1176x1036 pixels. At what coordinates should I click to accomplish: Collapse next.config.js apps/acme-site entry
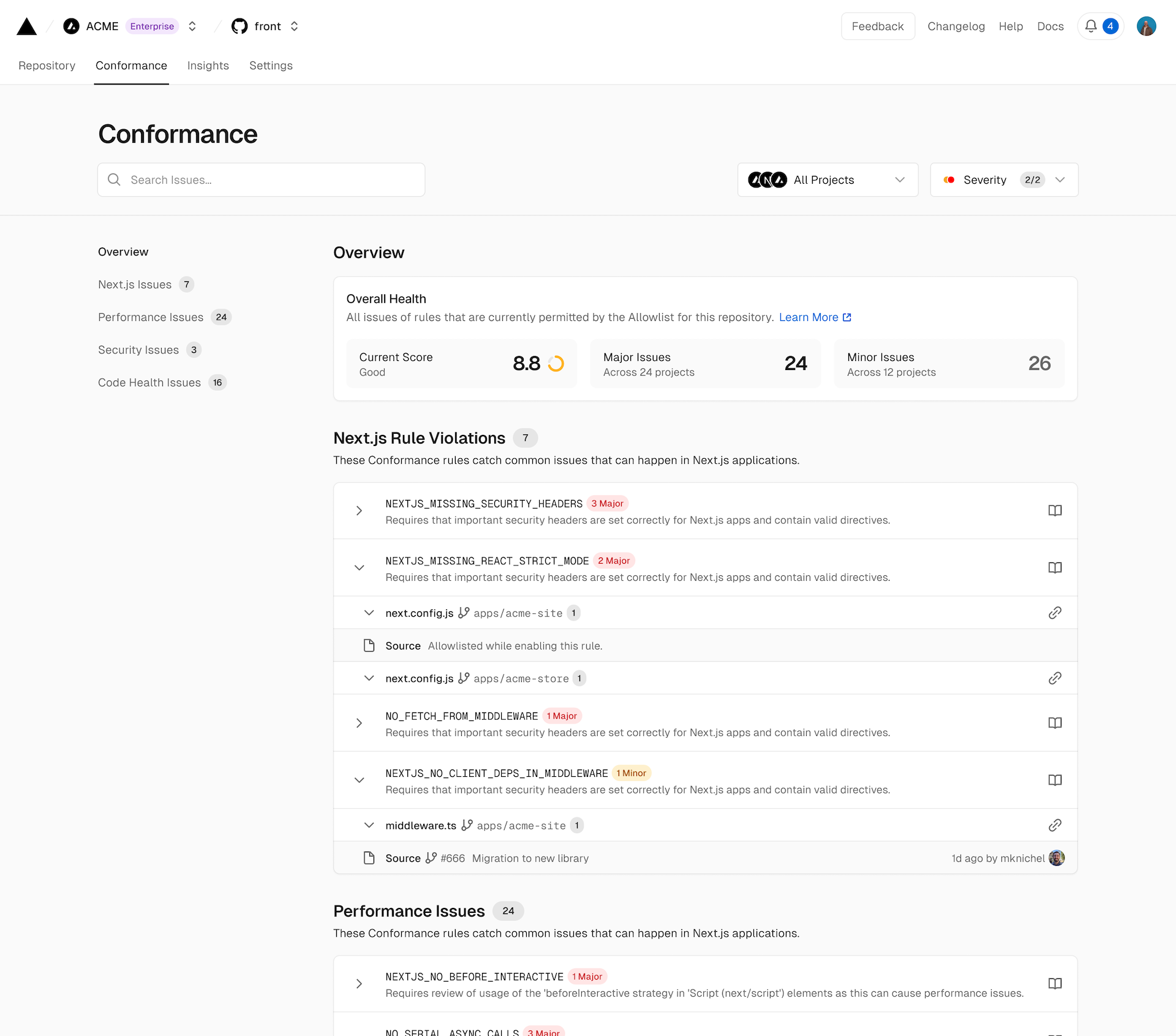(x=369, y=613)
